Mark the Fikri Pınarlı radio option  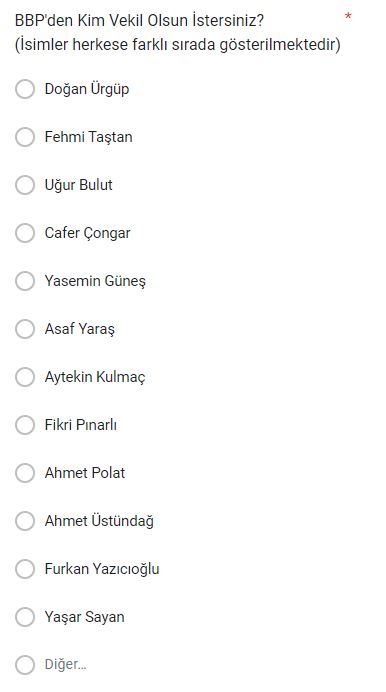click(x=25, y=425)
